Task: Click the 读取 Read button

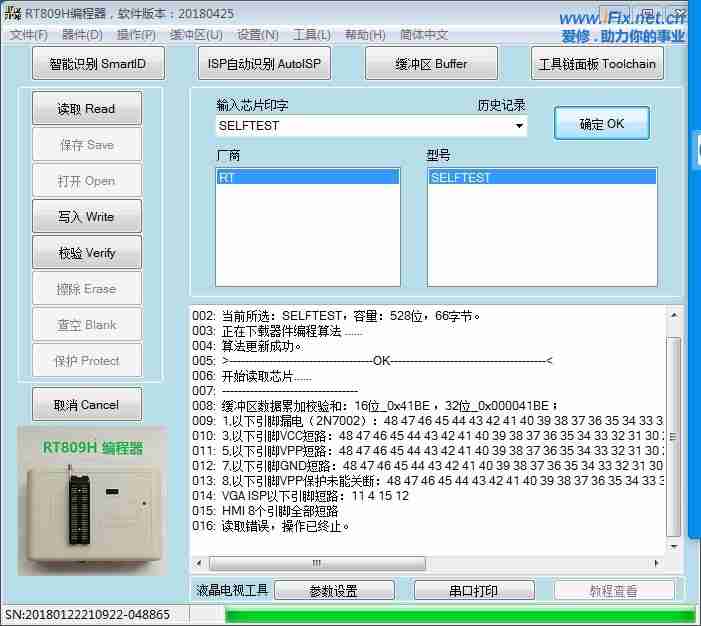Action: click(87, 108)
